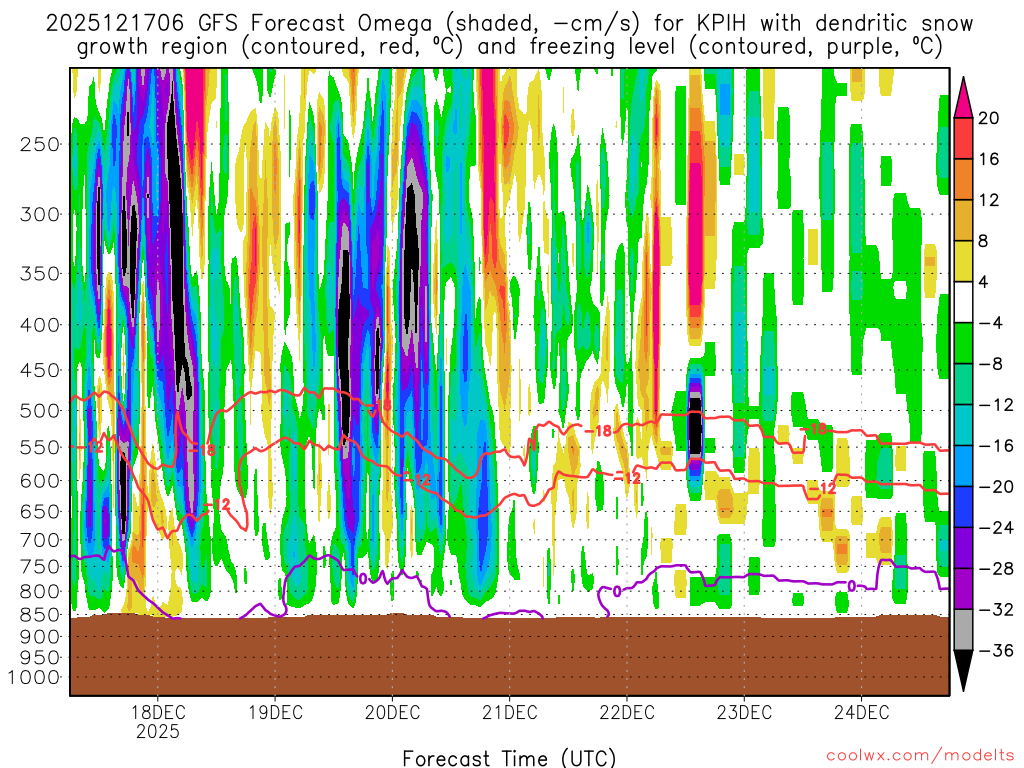The width and height of the screenshot is (1024, 768).
Task: Click the 23DEC date label on the time axis
Action: [744, 712]
